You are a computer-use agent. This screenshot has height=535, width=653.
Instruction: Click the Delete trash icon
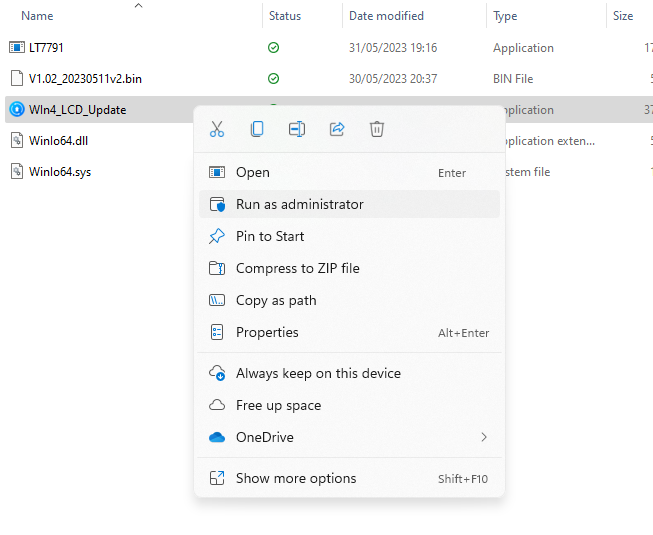click(377, 129)
